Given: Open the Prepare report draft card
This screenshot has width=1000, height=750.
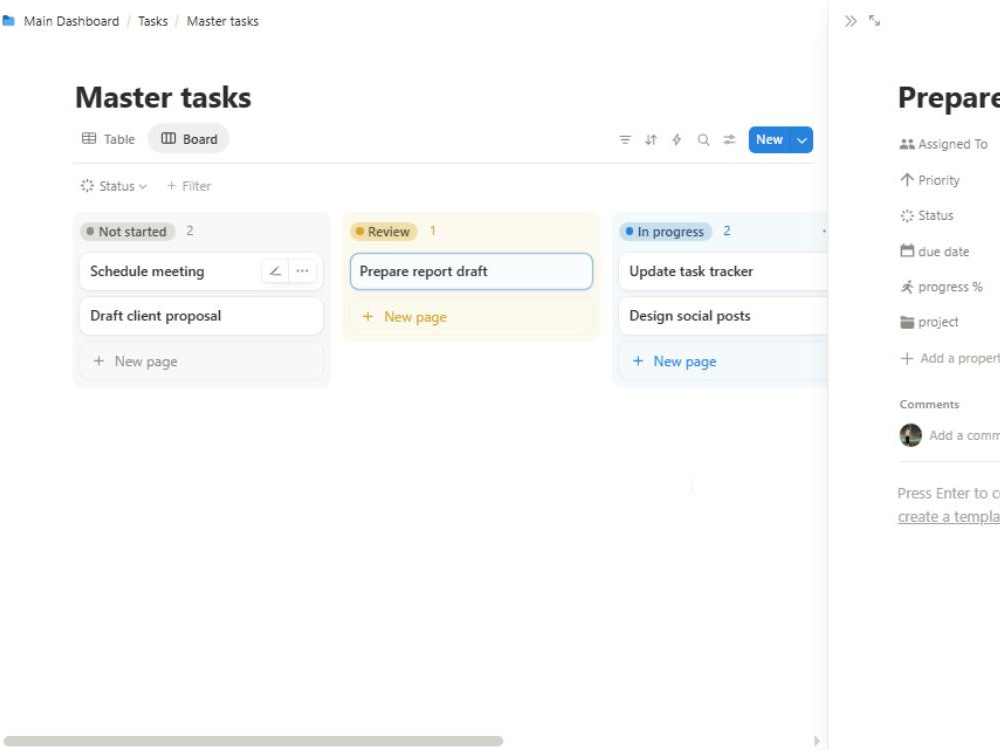Looking at the screenshot, I should pos(471,271).
